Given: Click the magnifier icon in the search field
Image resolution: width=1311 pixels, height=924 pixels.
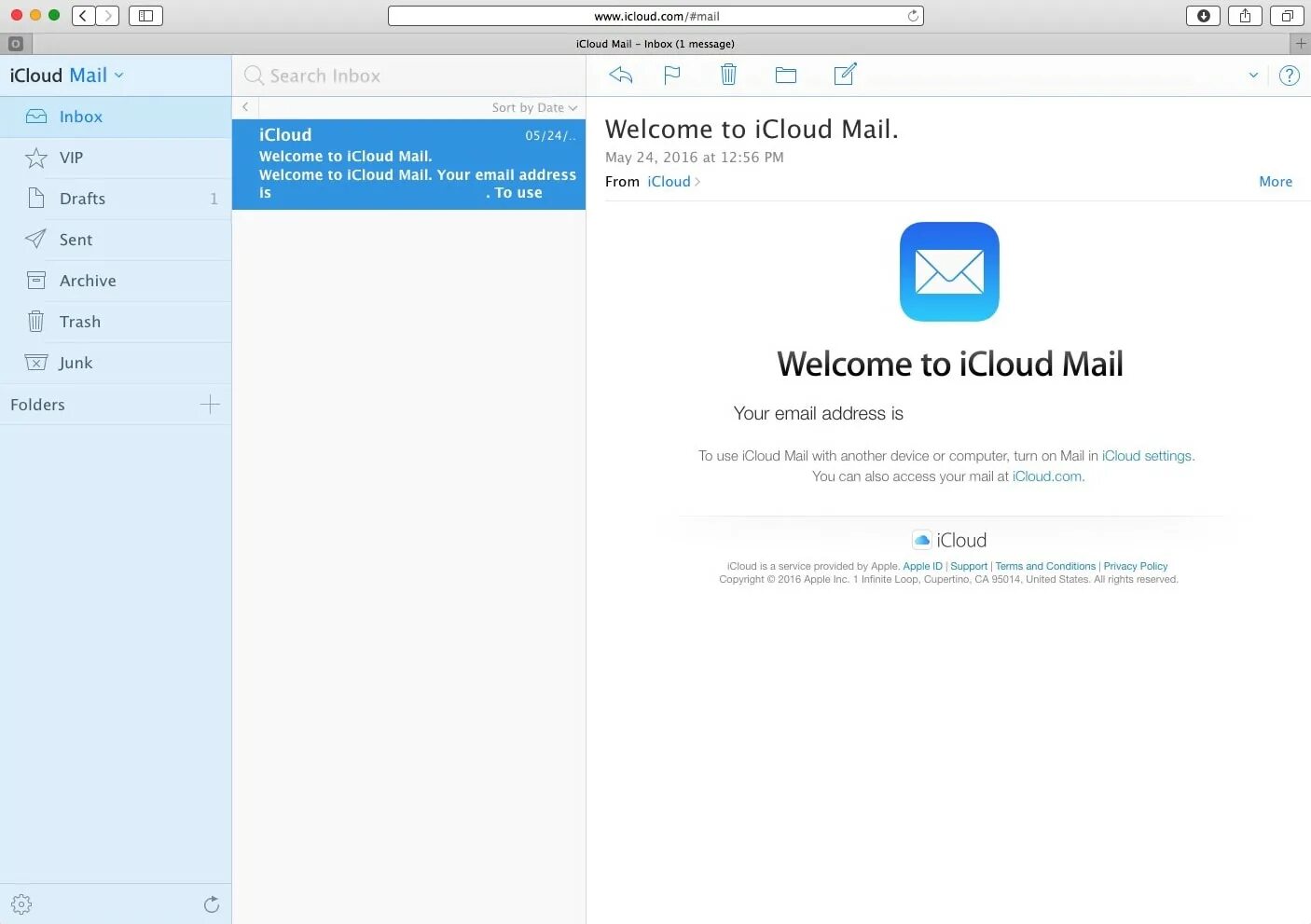Looking at the screenshot, I should [x=254, y=76].
